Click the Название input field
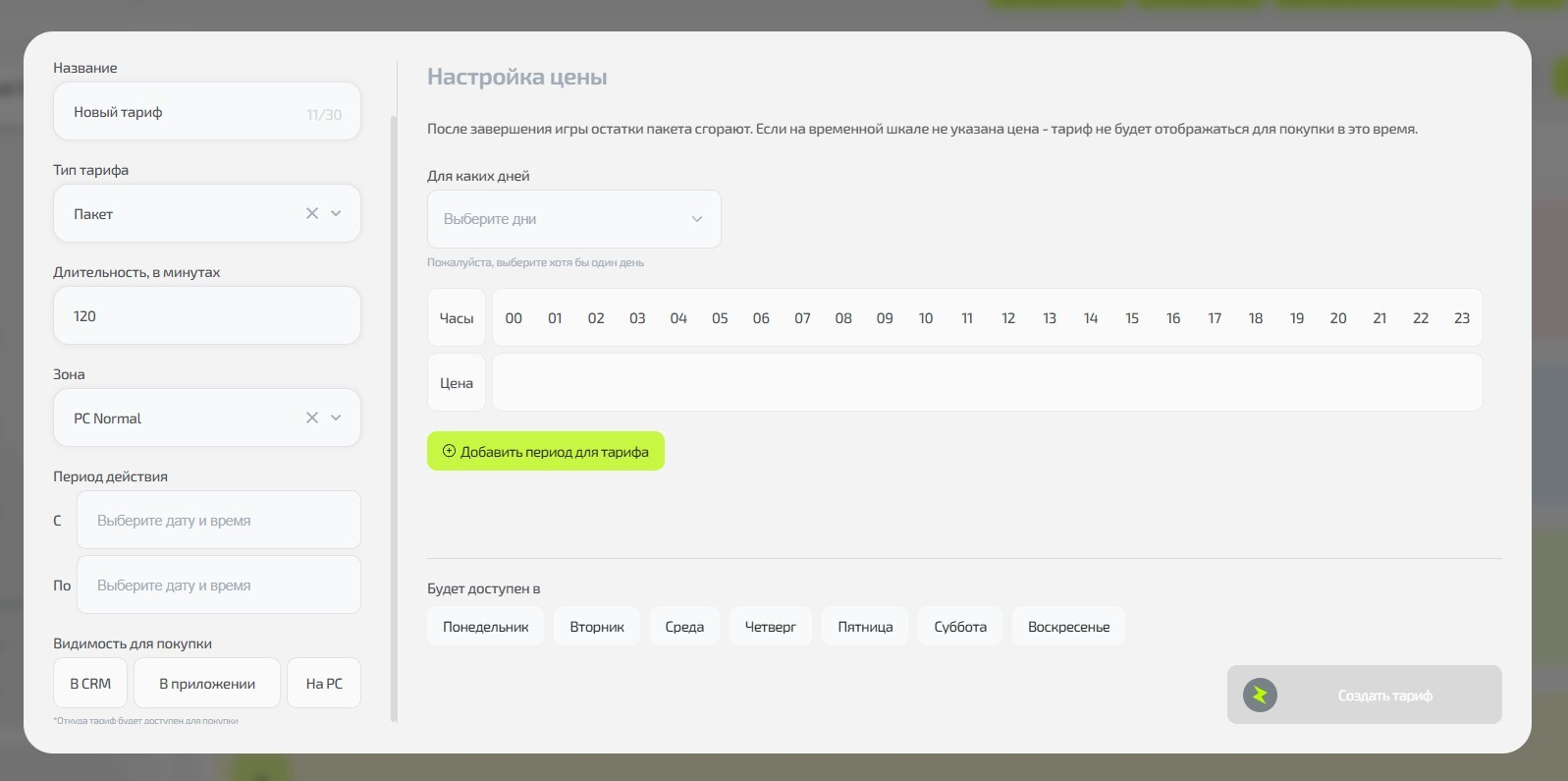This screenshot has height=781, width=1568. click(187, 112)
